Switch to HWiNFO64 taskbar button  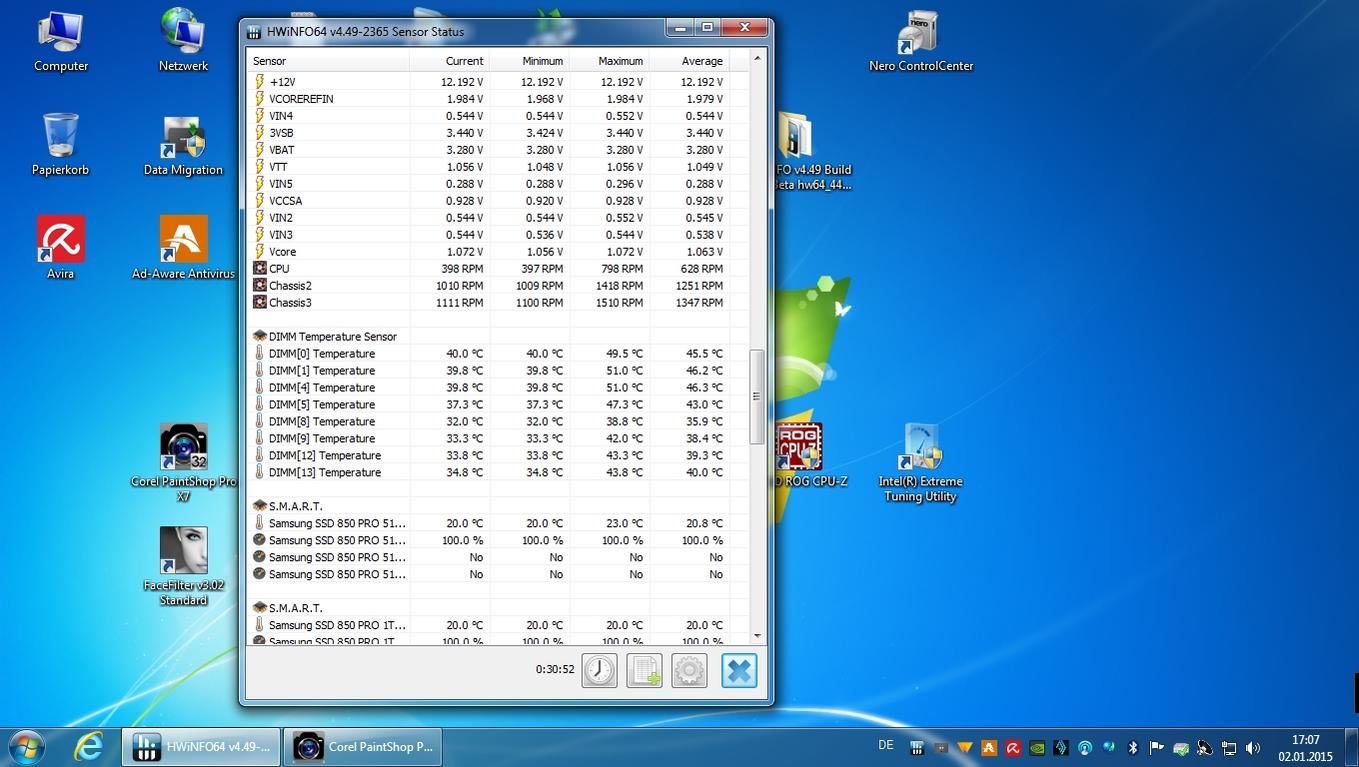201,746
